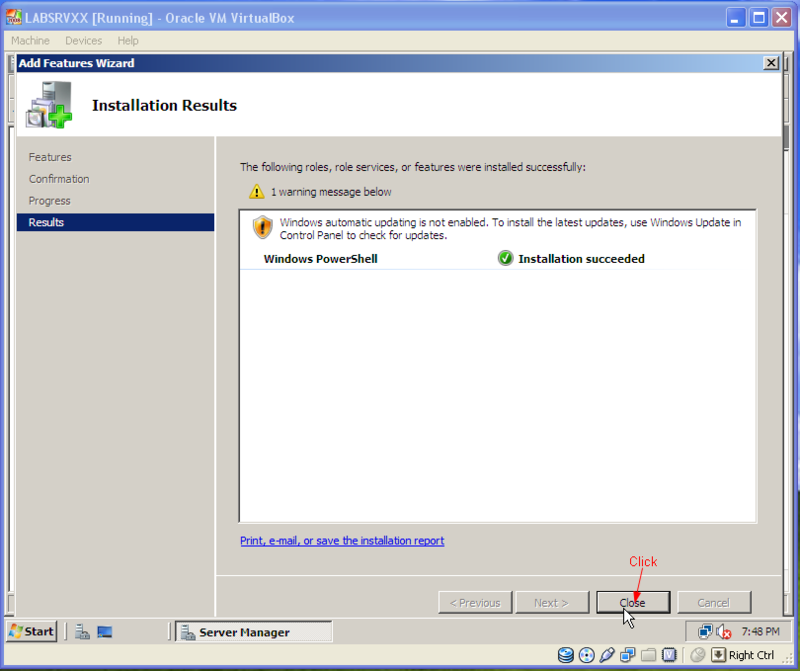Click the VirtualBox shared folders icon
800x671 pixels.
[x=648, y=655]
